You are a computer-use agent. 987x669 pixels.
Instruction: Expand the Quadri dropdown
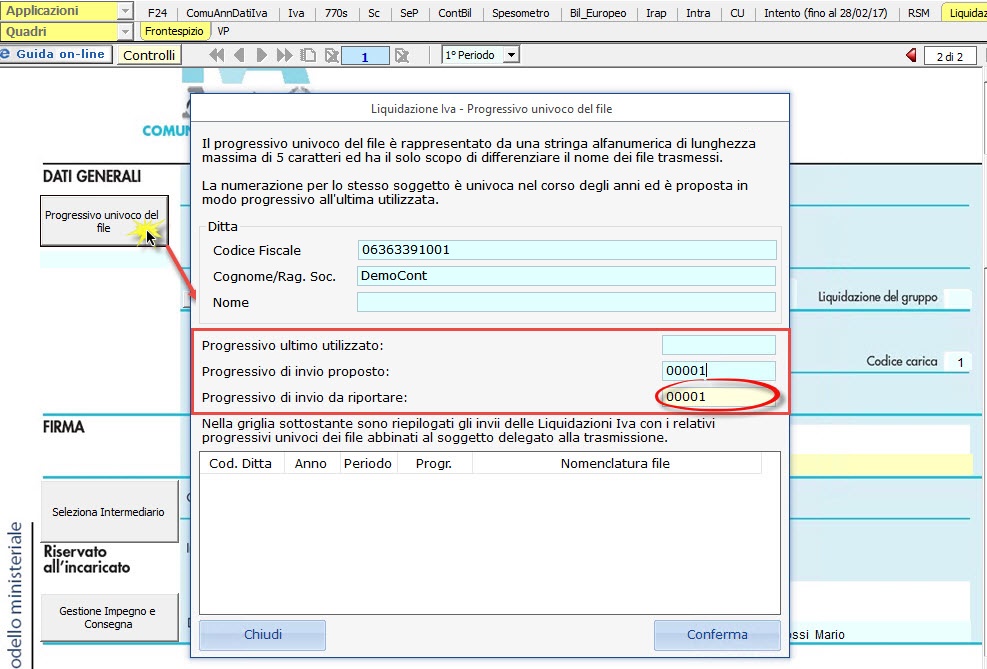click(x=125, y=31)
